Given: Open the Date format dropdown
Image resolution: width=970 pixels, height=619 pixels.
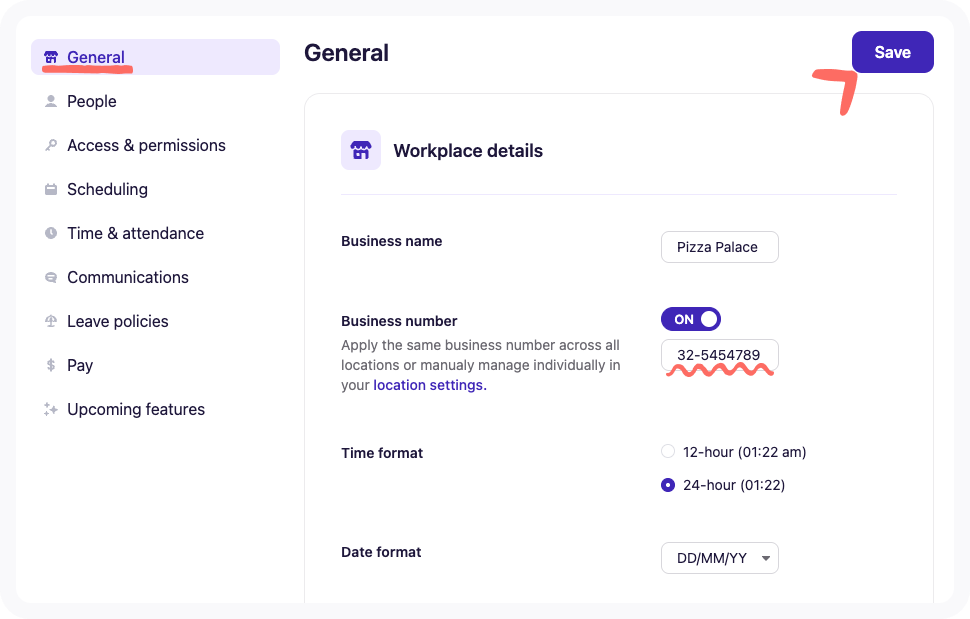Looking at the screenshot, I should click(x=719, y=558).
